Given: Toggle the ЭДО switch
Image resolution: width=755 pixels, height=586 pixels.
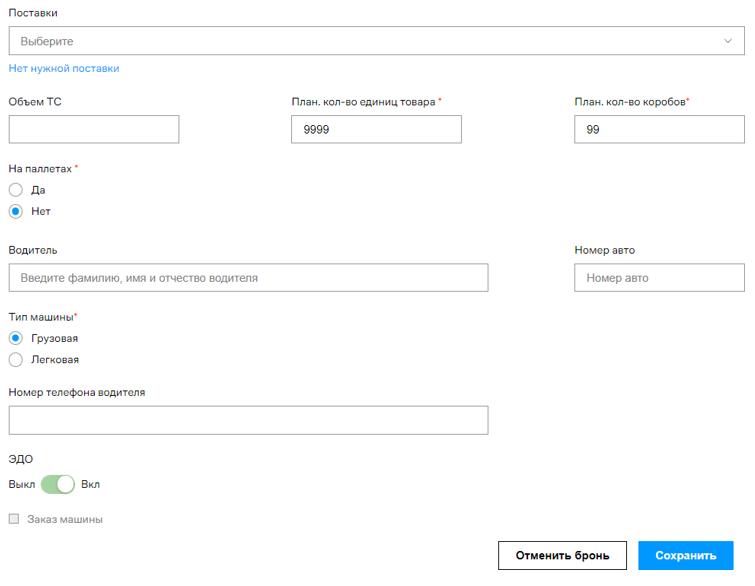Looking at the screenshot, I should point(58,485).
